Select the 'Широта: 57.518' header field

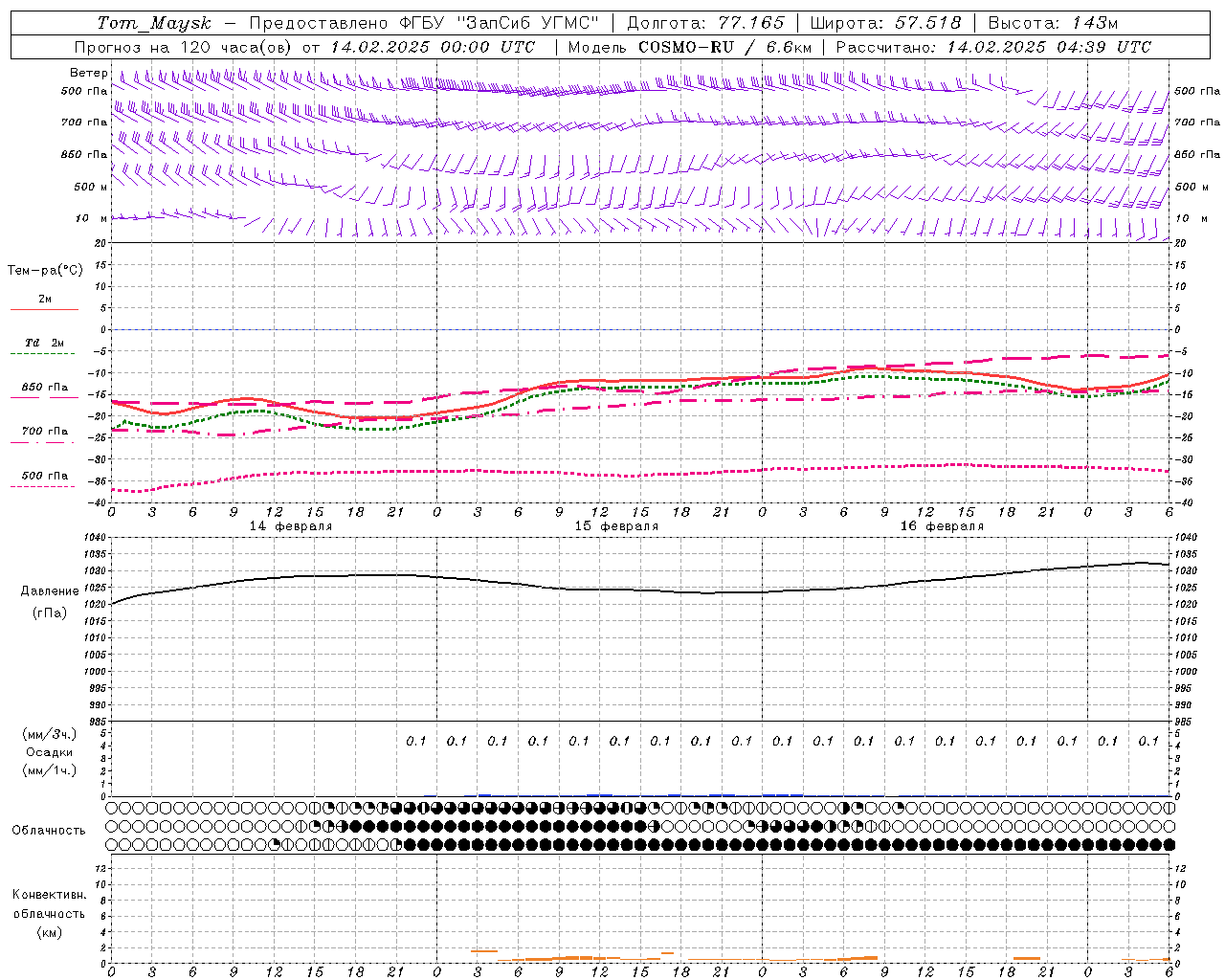tap(885, 23)
